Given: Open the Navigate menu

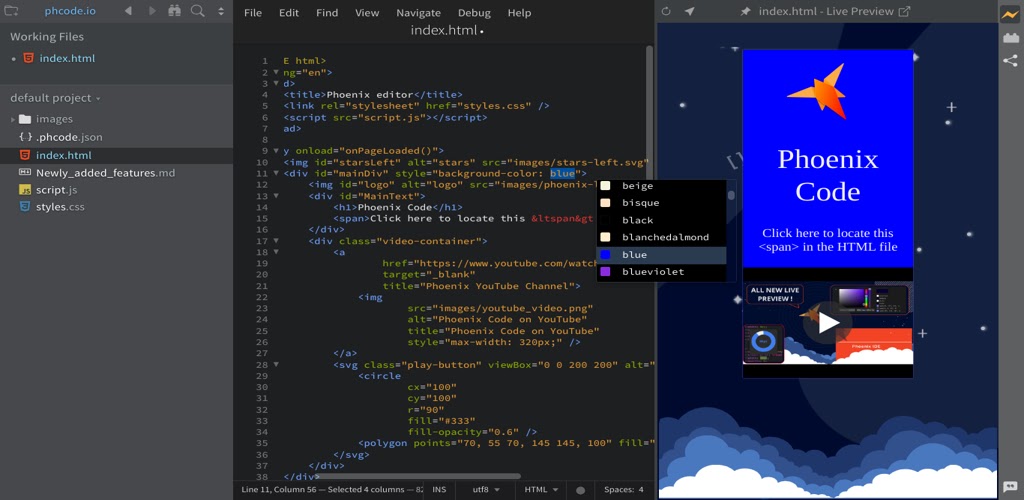Looking at the screenshot, I should pos(418,13).
